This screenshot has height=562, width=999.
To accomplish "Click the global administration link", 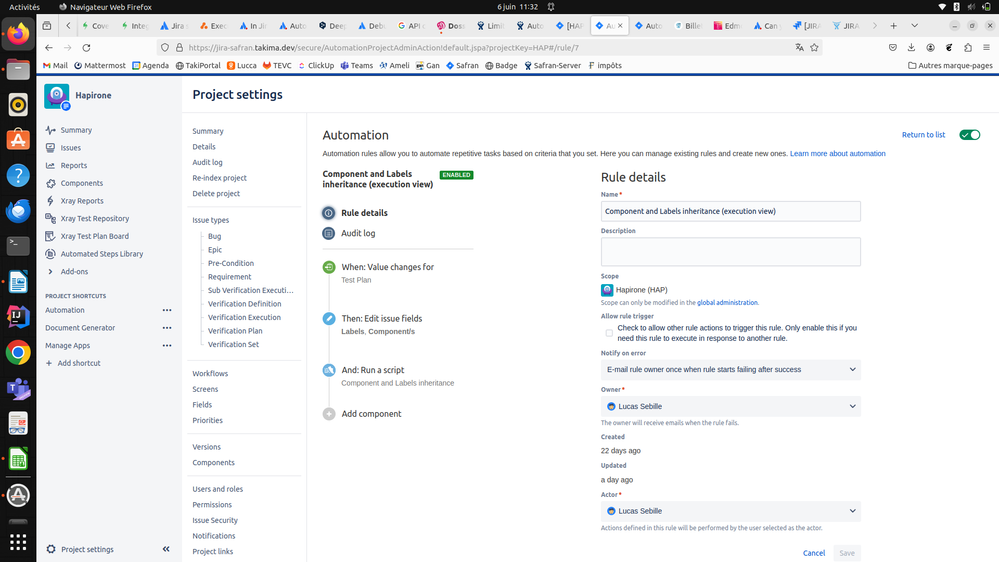I will pyautogui.click(x=727, y=303).
